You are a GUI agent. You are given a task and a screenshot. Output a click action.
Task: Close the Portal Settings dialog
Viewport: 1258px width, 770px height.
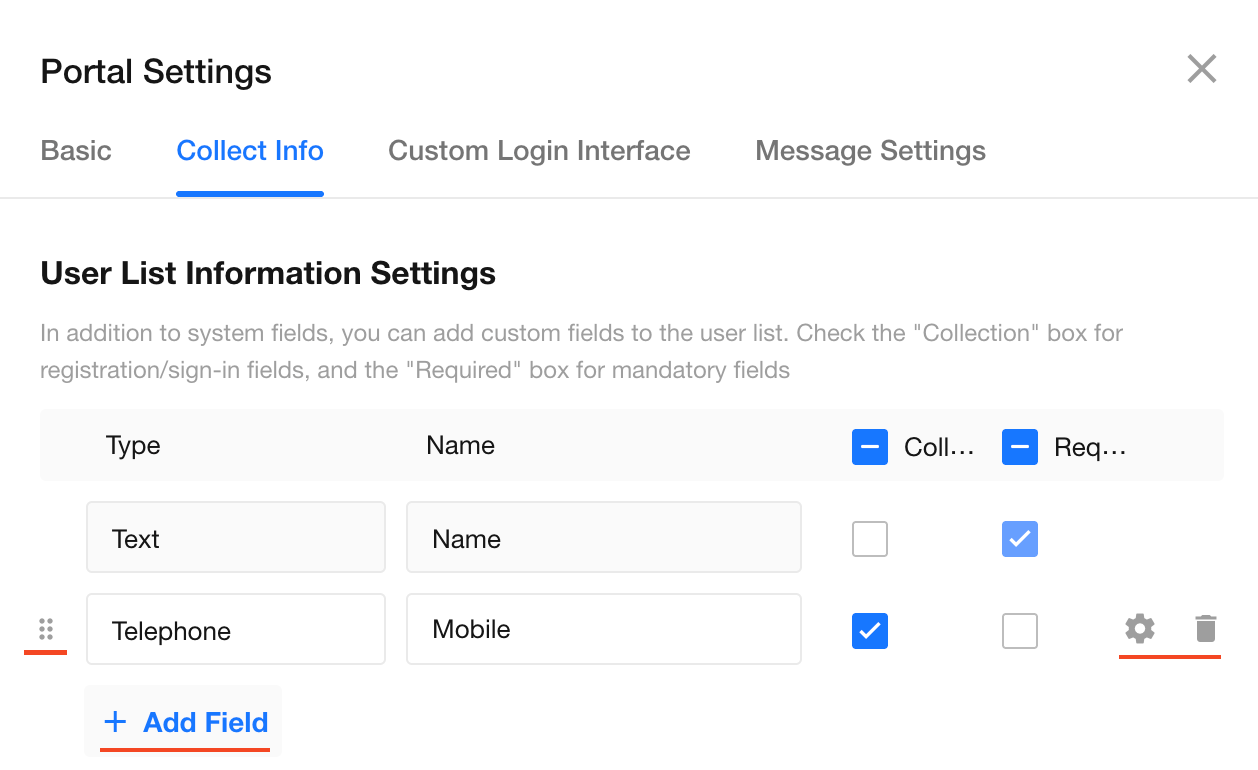tap(1201, 69)
